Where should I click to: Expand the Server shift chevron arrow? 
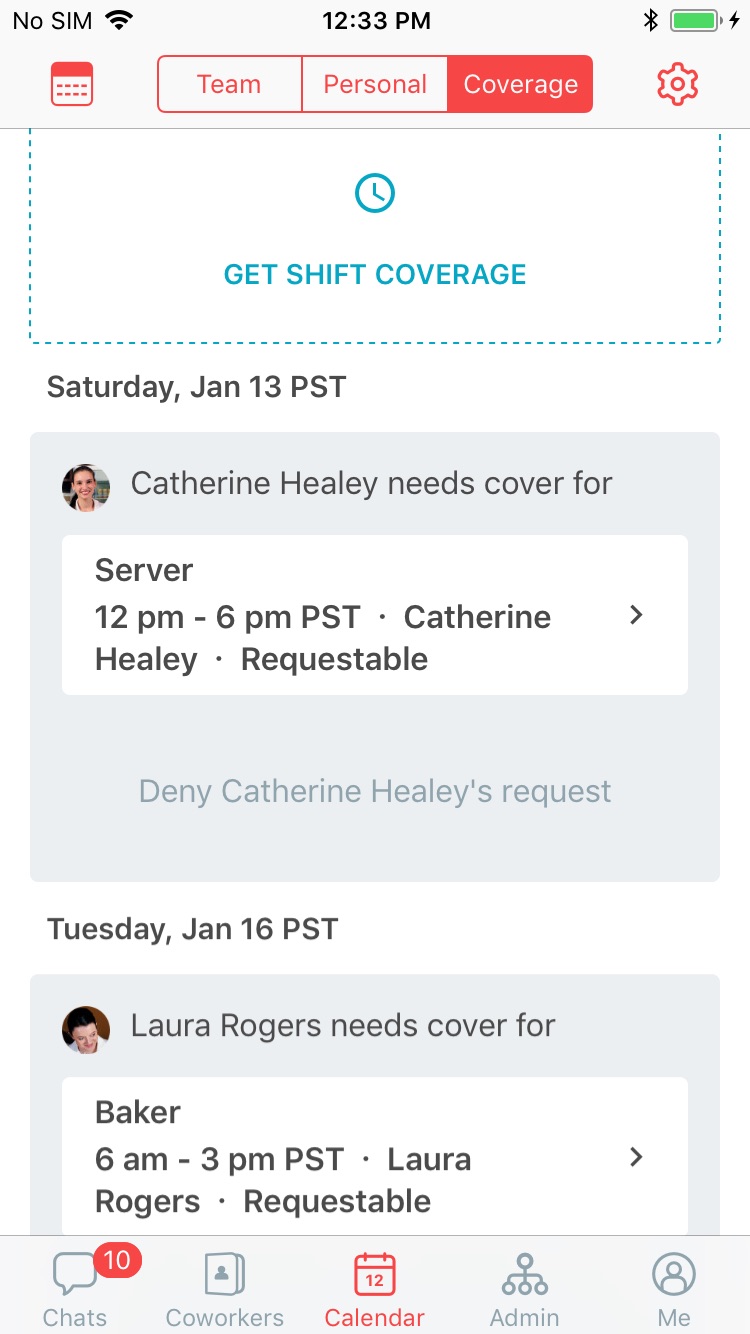point(636,615)
